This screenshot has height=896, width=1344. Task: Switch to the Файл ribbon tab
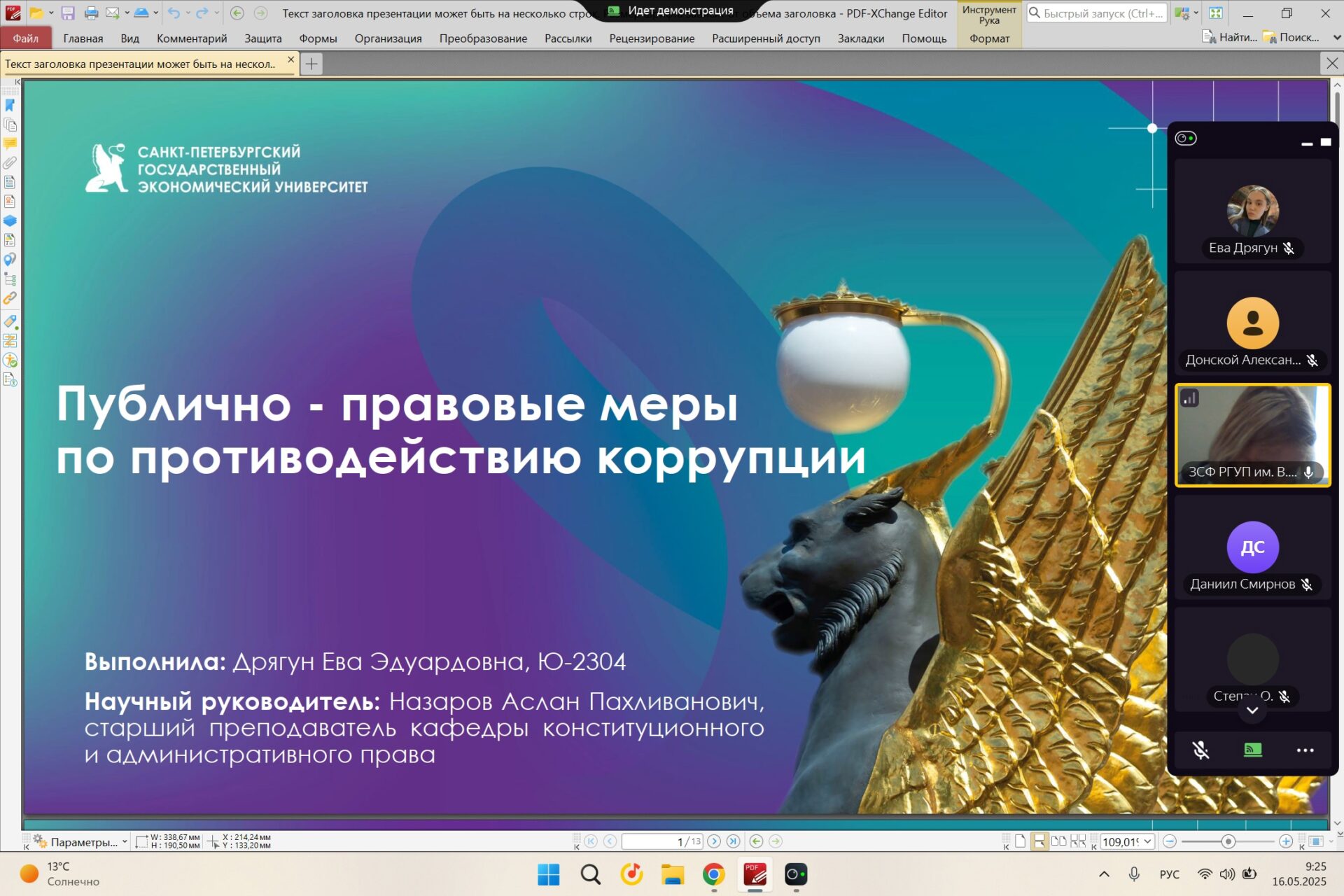tap(26, 38)
